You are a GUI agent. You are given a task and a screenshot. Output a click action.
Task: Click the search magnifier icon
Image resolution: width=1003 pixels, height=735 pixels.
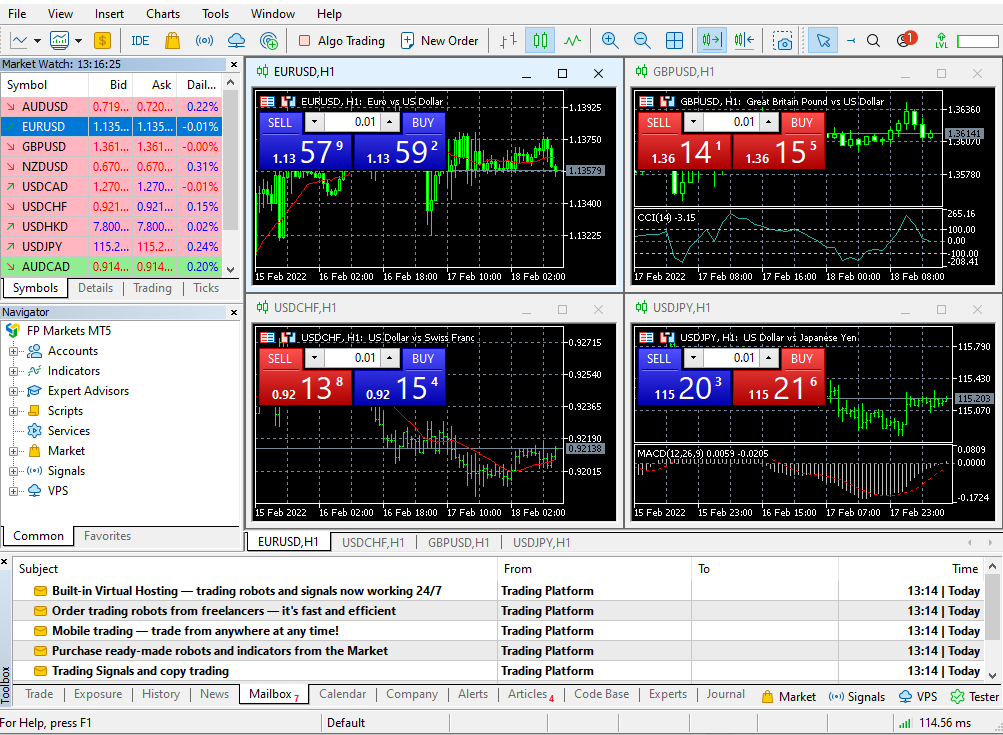coord(873,41)
